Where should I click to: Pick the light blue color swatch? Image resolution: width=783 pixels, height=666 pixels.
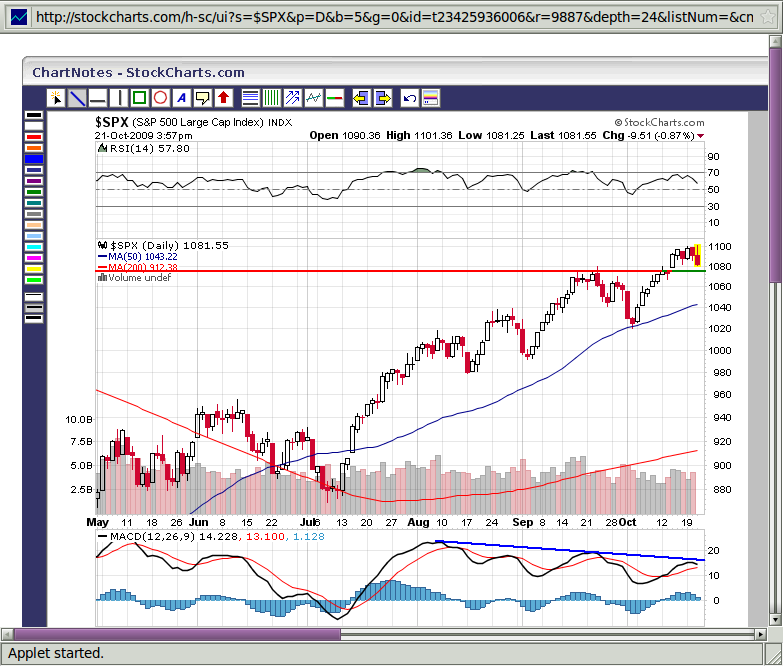tap(34, 236)
